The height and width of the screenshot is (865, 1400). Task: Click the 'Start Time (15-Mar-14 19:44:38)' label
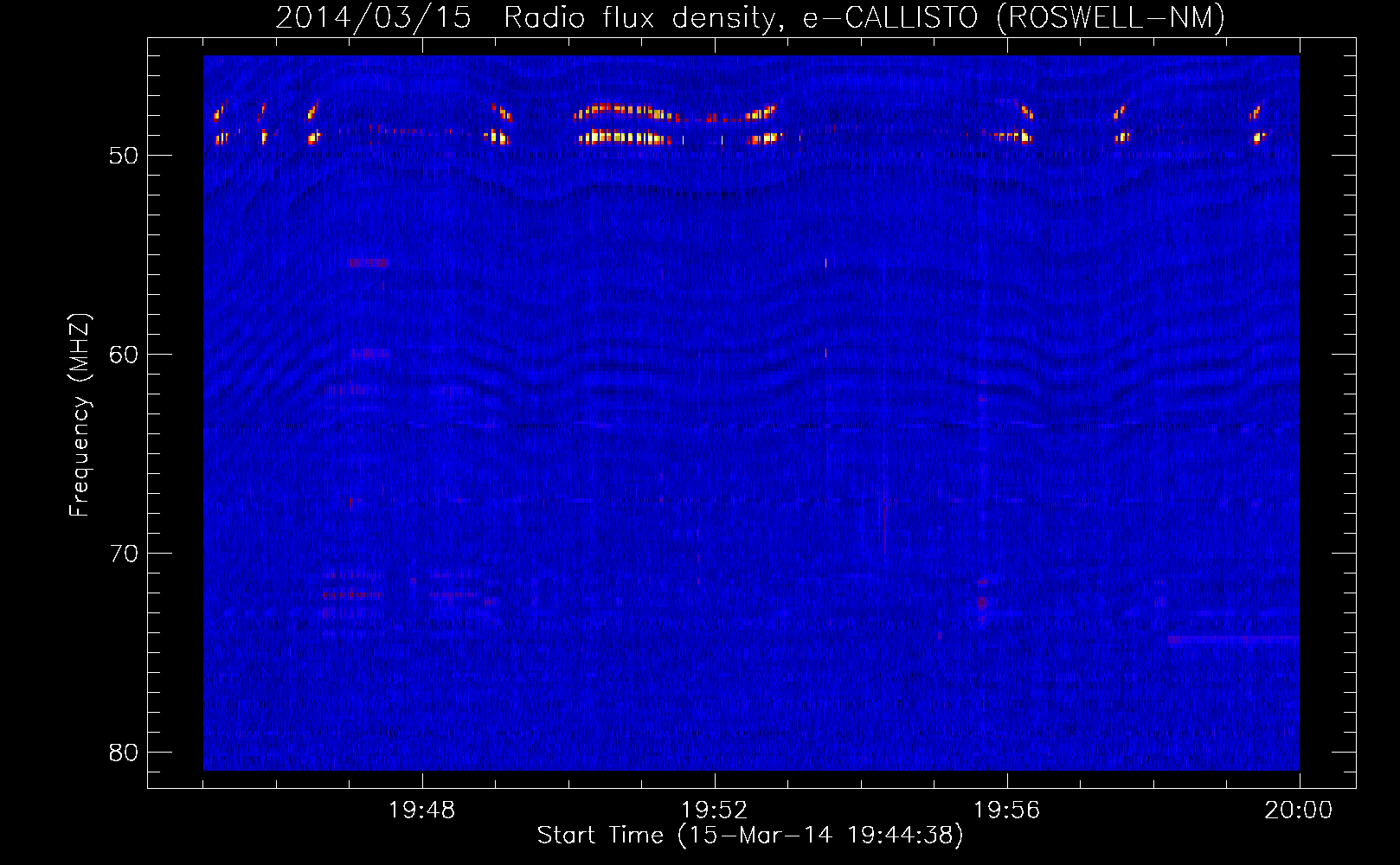(x=750, y=836)
